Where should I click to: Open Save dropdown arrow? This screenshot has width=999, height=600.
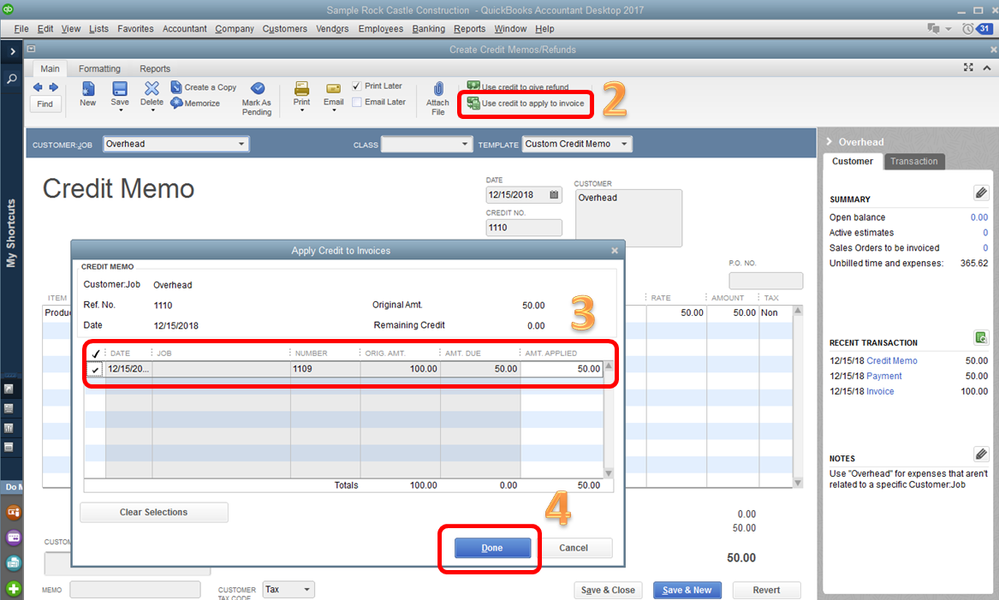pyautogui.click(x=120, y=110)
